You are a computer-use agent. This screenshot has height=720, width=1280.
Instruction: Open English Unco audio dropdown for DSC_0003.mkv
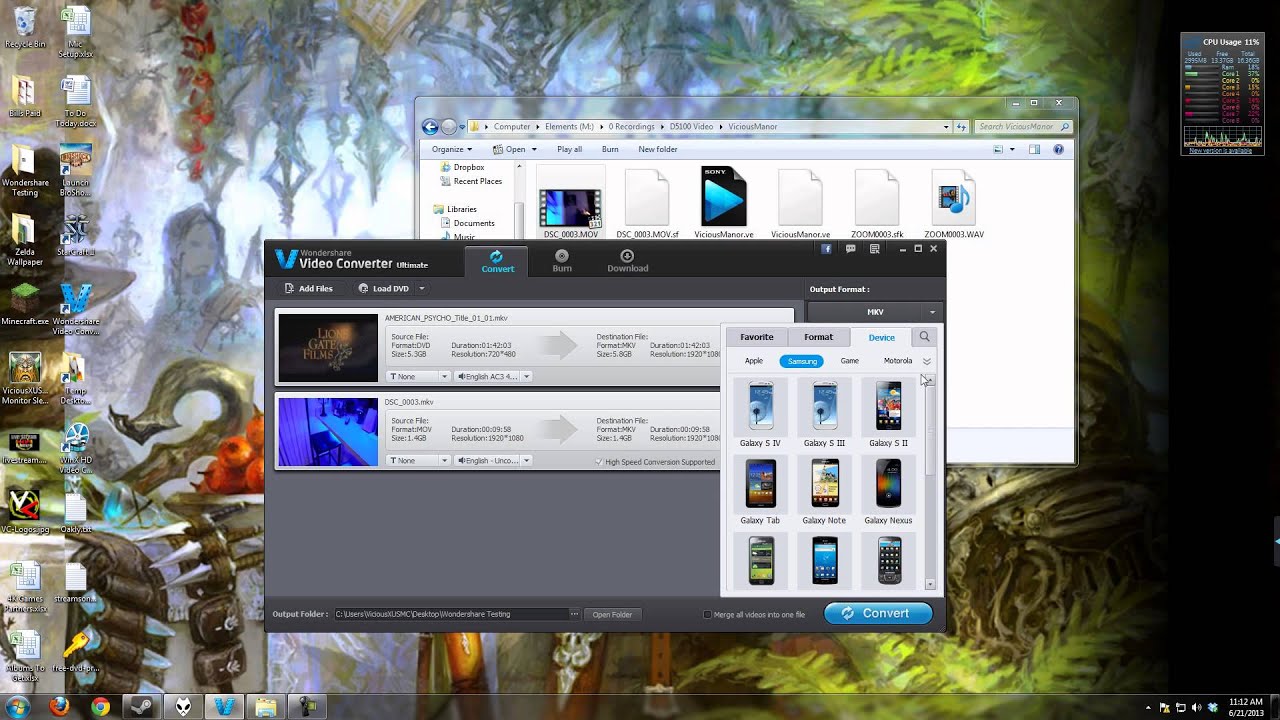(x=493, y=461)
